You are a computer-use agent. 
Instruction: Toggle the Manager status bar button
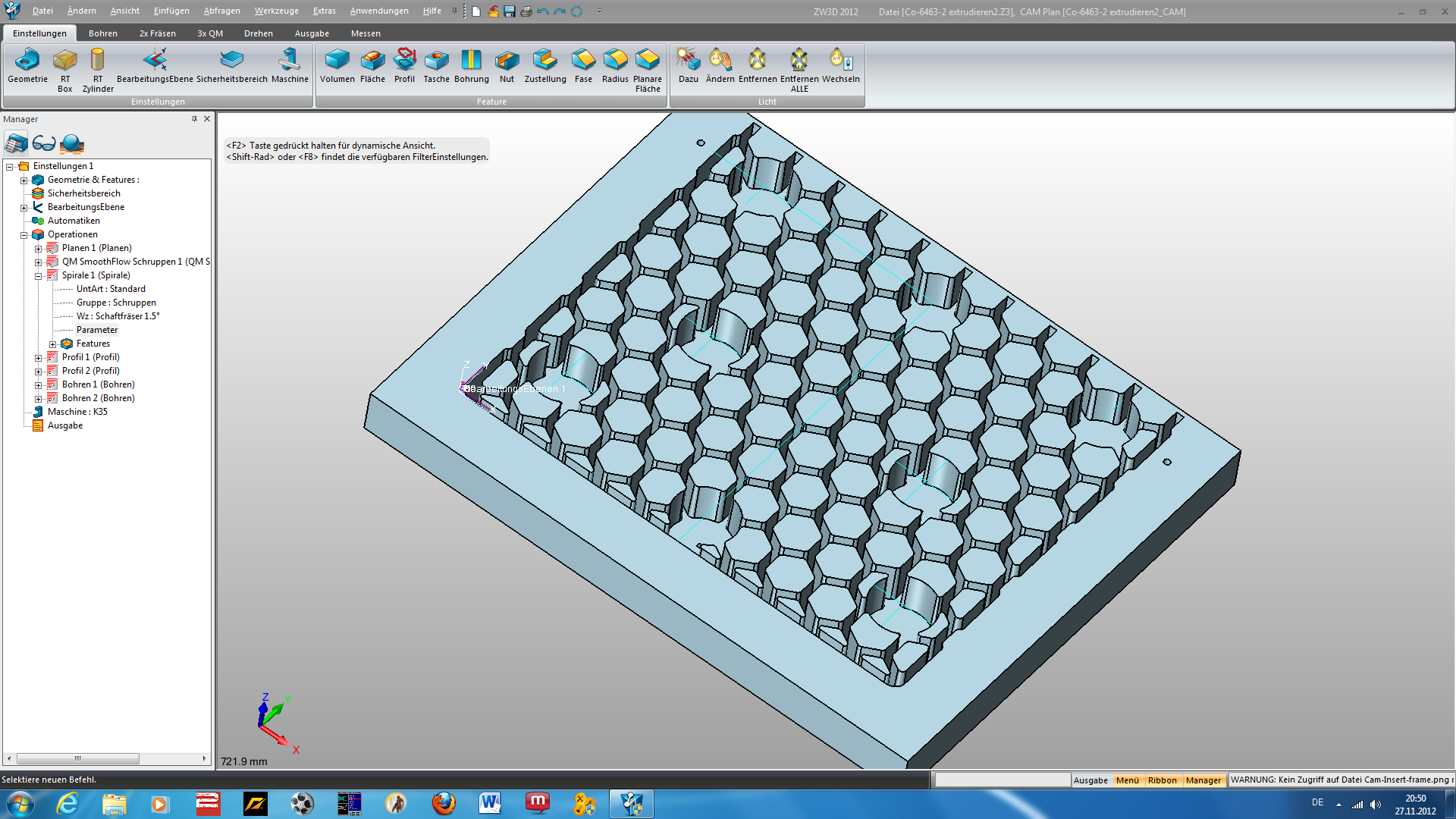pos(1203,780)
